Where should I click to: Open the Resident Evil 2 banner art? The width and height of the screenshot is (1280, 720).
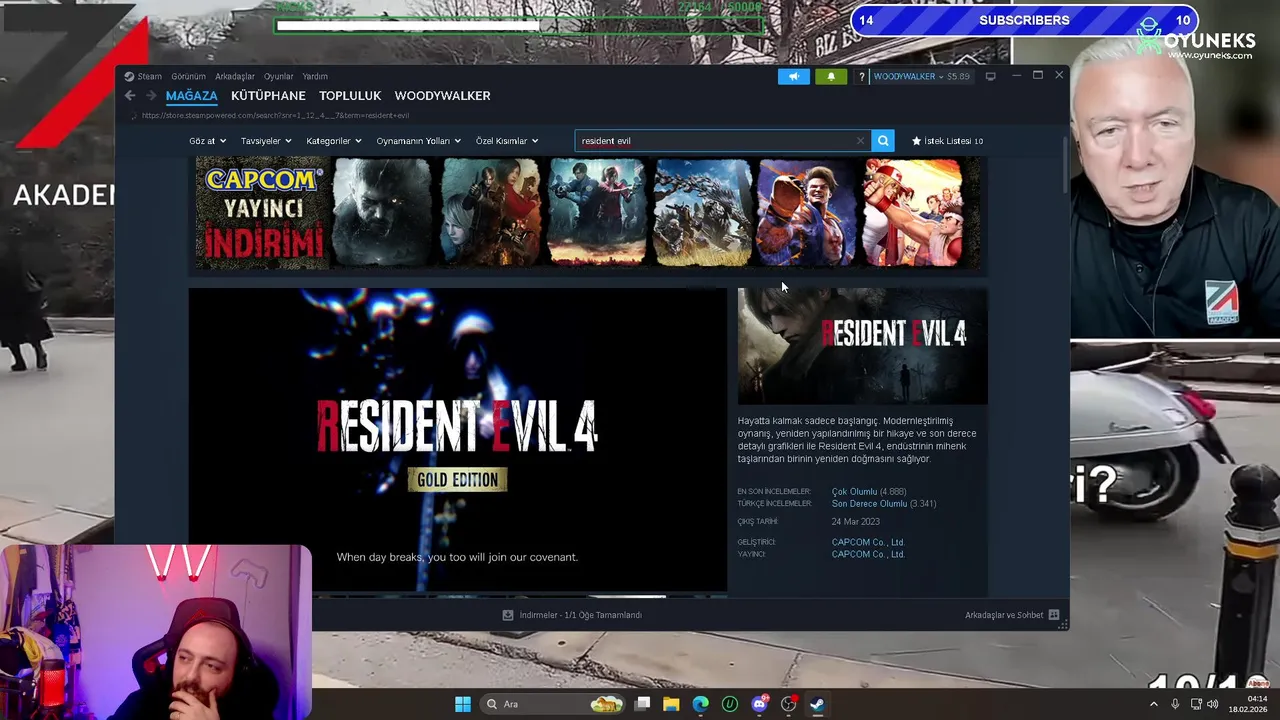[x=597, y=213]
